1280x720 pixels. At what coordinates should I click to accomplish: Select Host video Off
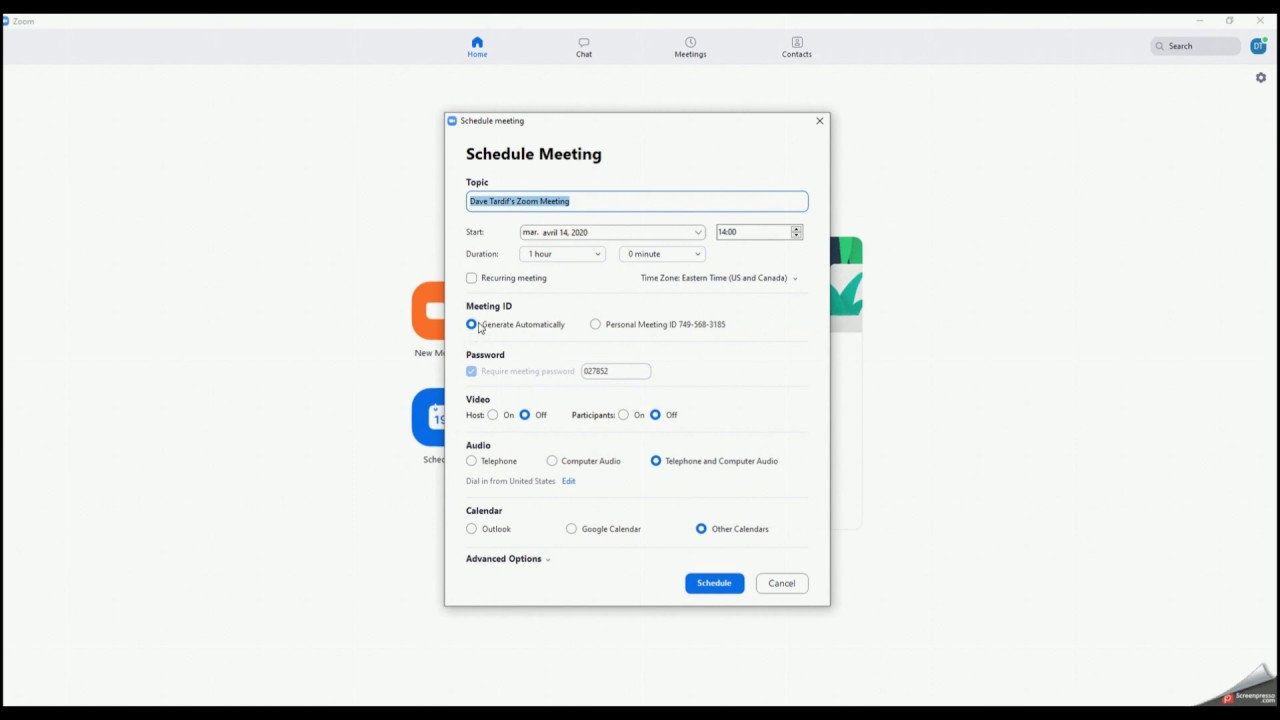(x=525, y=415)
